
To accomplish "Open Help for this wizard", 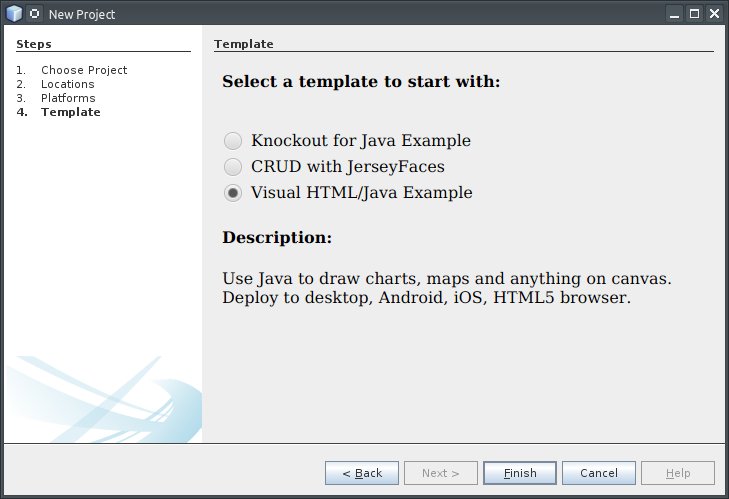I will pos(678,473).
